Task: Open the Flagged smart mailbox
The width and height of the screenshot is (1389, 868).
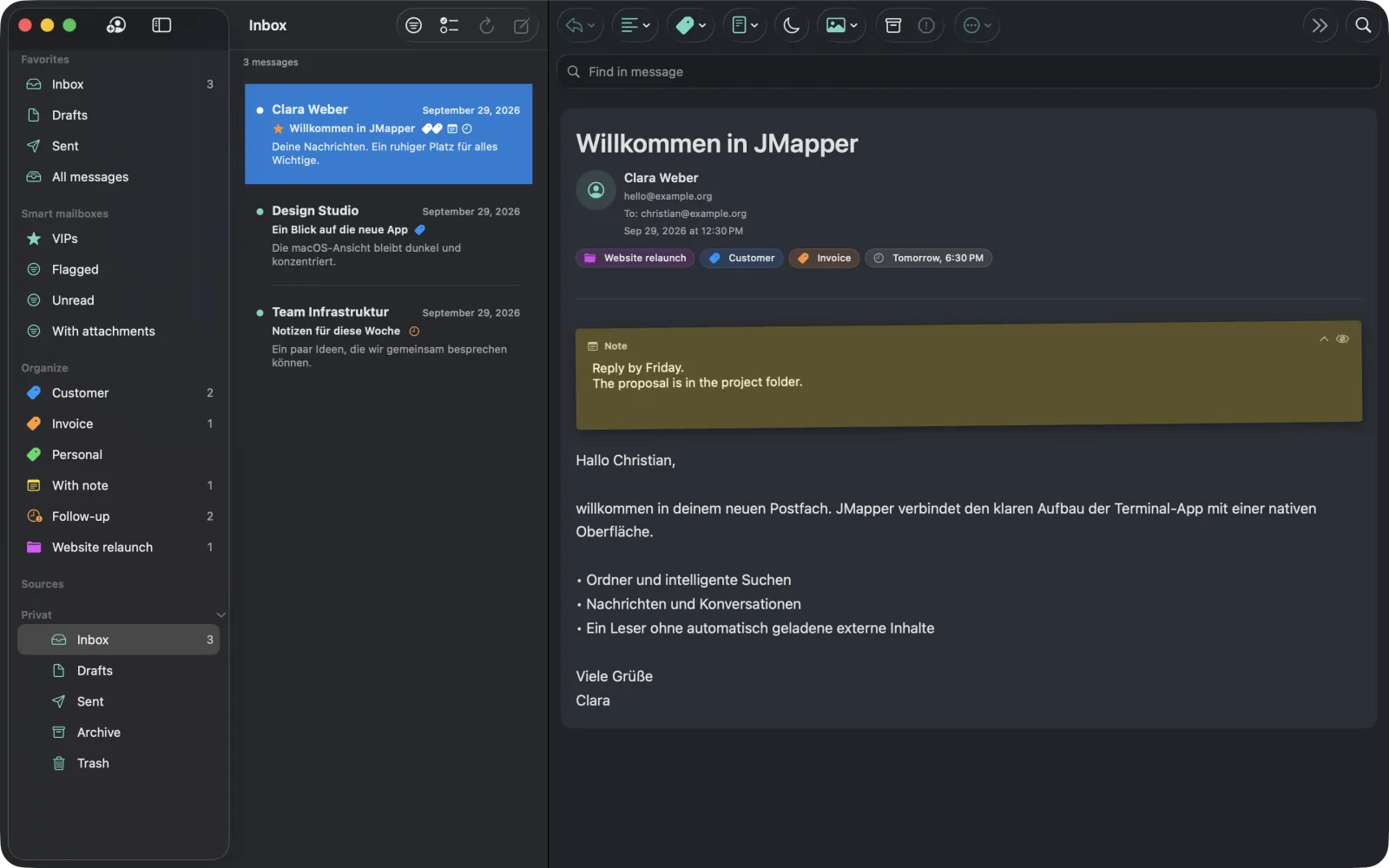Action: [119, 269]
